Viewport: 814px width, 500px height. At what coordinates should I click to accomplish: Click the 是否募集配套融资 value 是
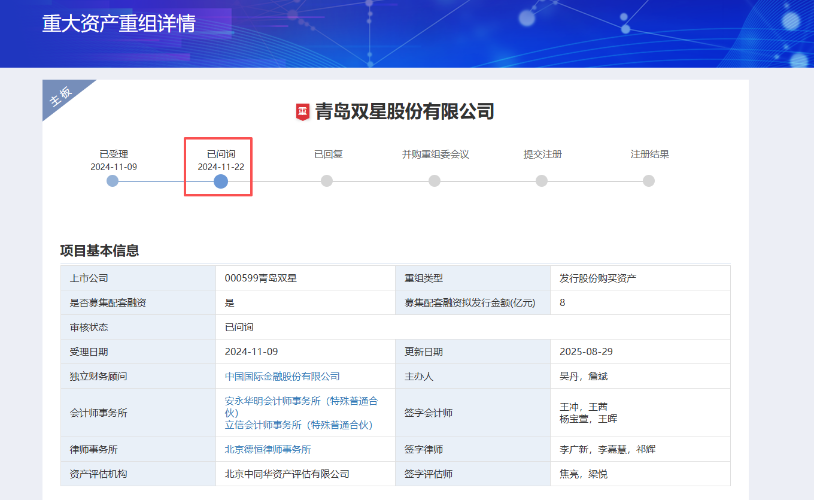[x=229, y=302]
